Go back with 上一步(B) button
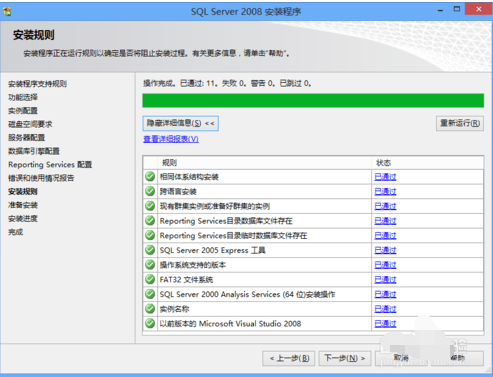The height and width of the screenshot is (377, 493). pos(289,358)
